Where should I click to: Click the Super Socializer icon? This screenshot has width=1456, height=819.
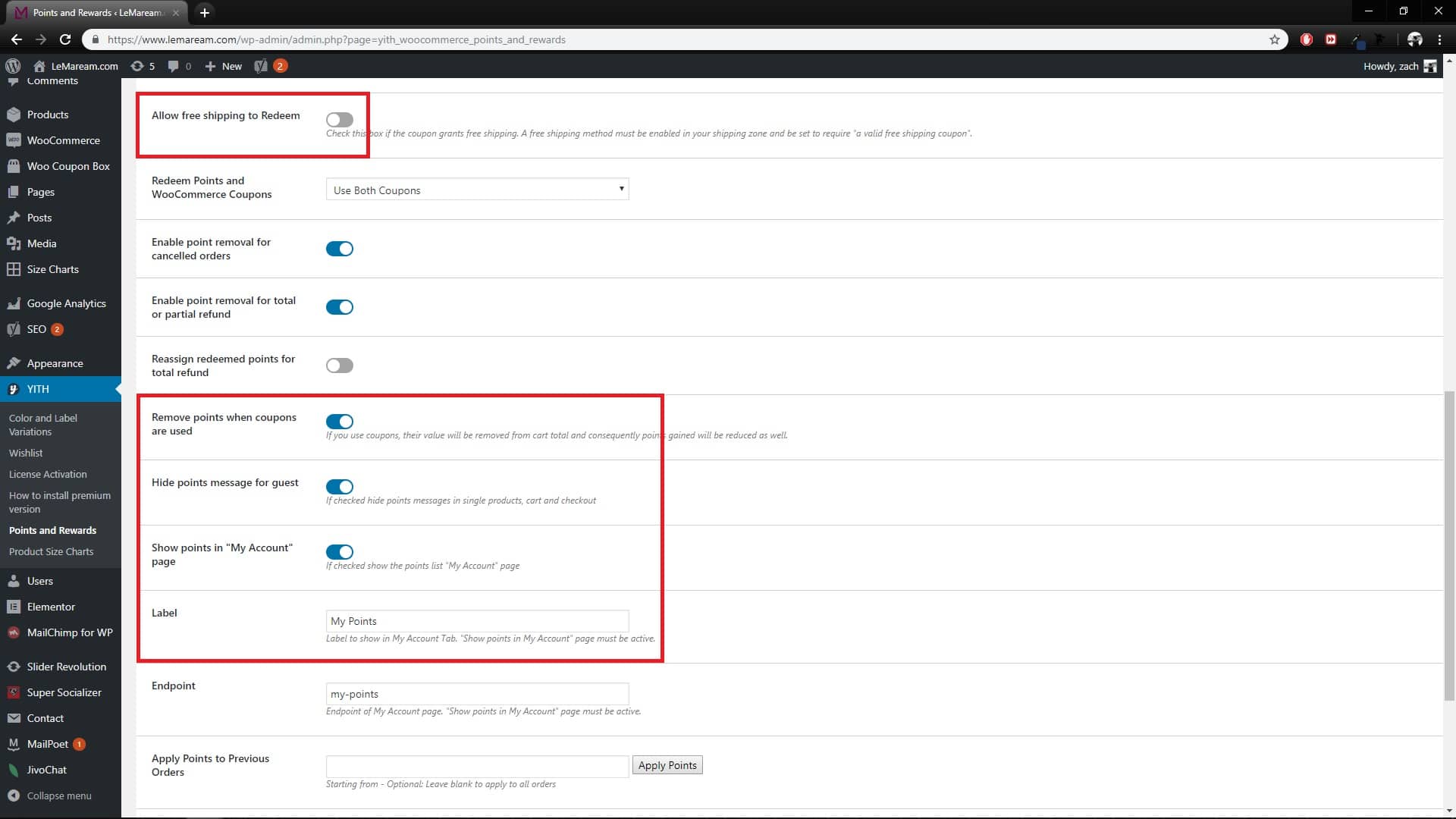14,692
